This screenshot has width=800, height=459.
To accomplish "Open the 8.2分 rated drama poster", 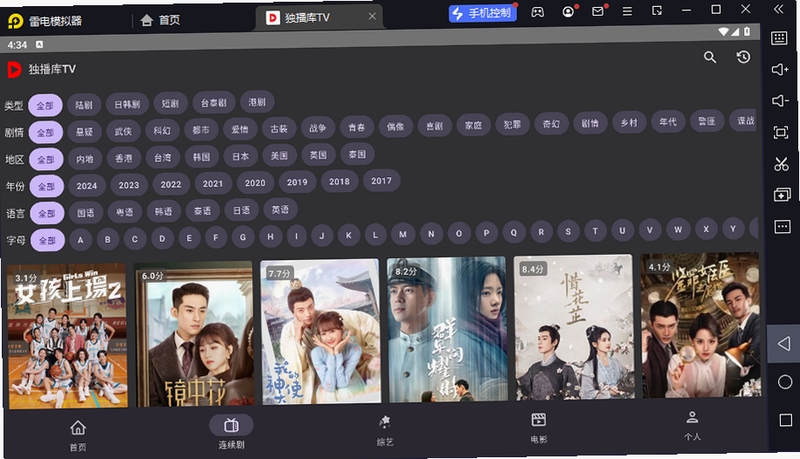I will pyautogui.click(x=447, y=329).
